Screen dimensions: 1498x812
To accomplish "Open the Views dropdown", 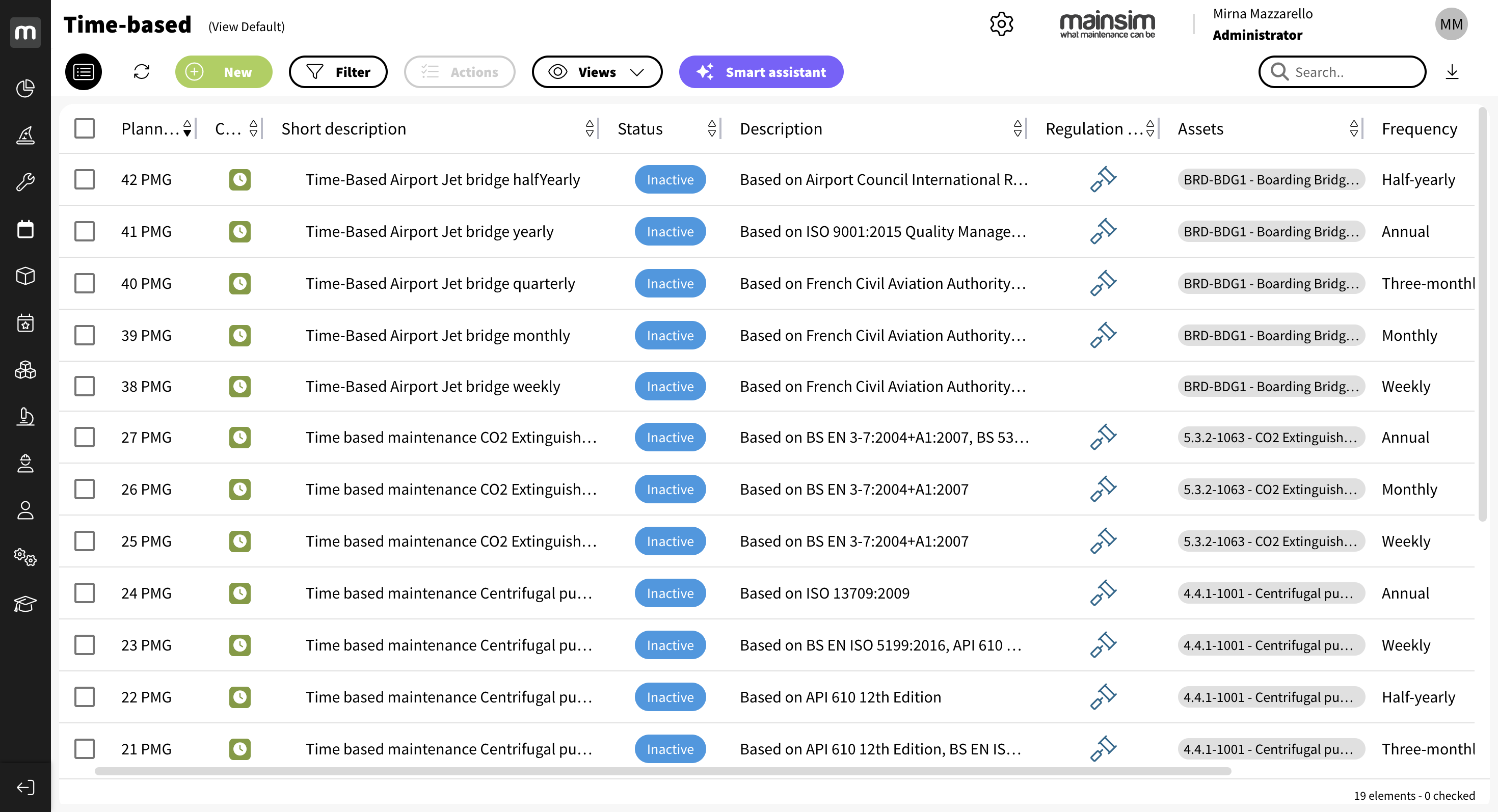I will pyautogui.click(x=597, y=71).
